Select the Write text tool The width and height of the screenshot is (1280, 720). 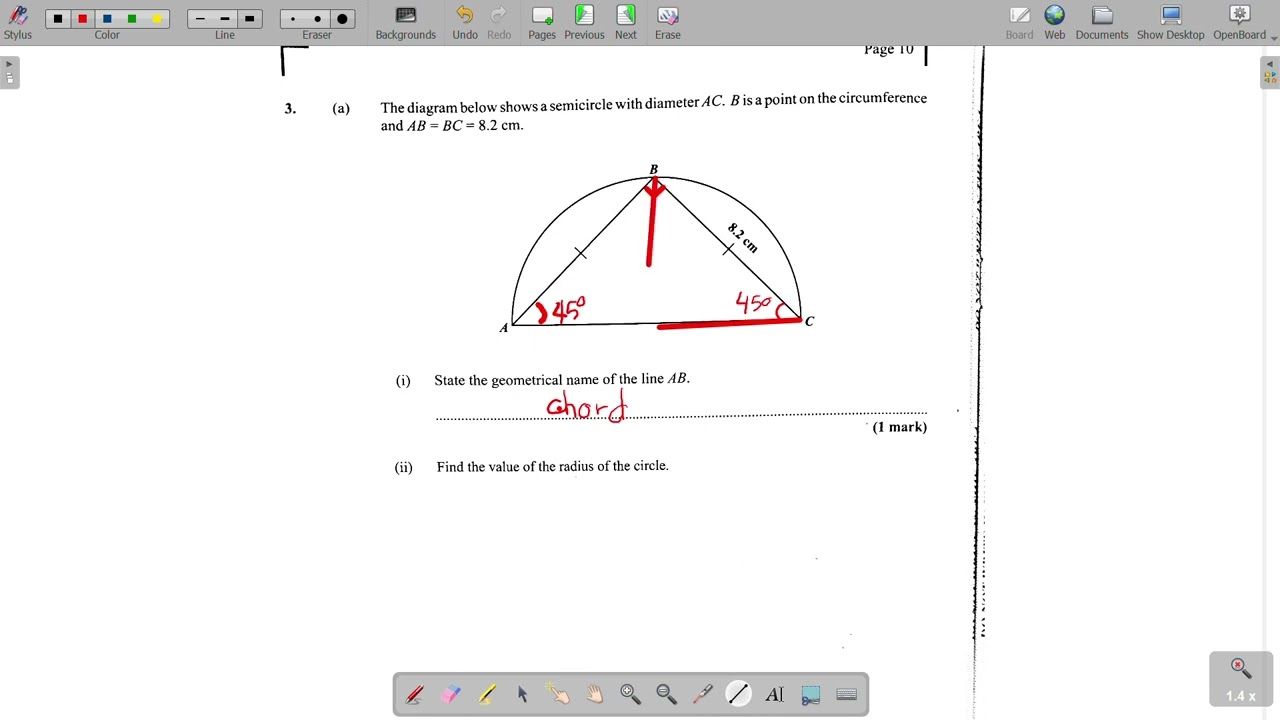775,695
